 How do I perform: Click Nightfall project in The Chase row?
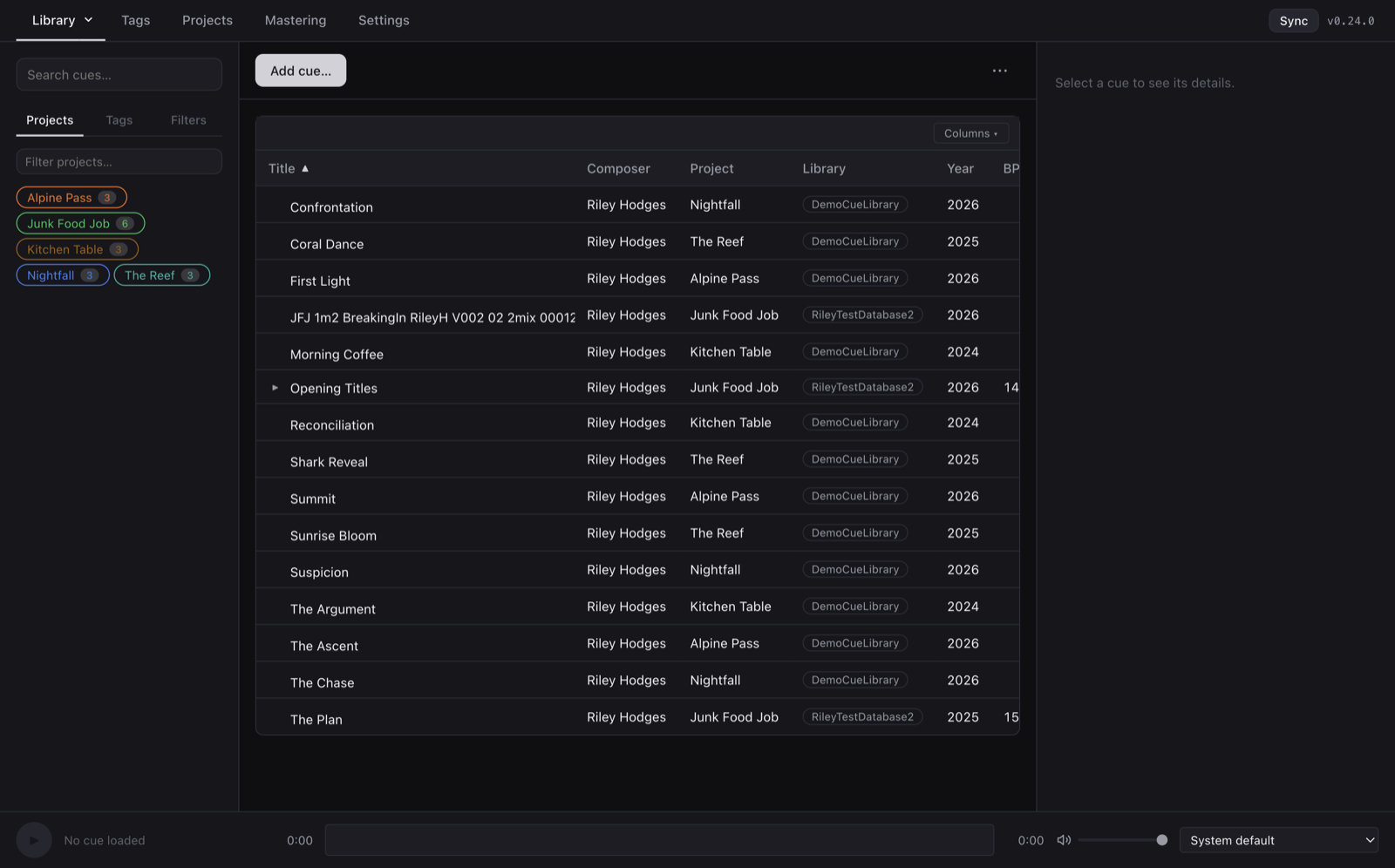coord(715,681)
